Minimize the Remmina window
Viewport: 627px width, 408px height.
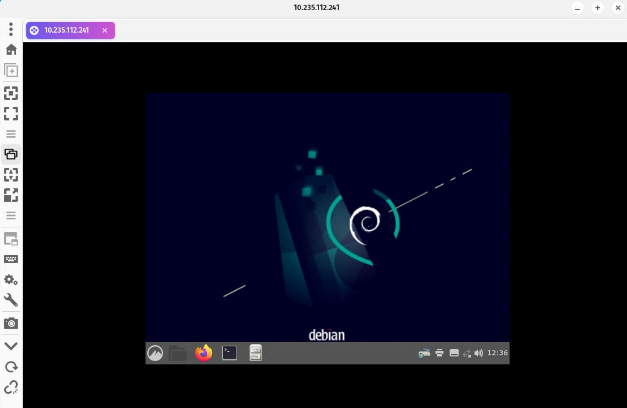[x=577, y=8]
